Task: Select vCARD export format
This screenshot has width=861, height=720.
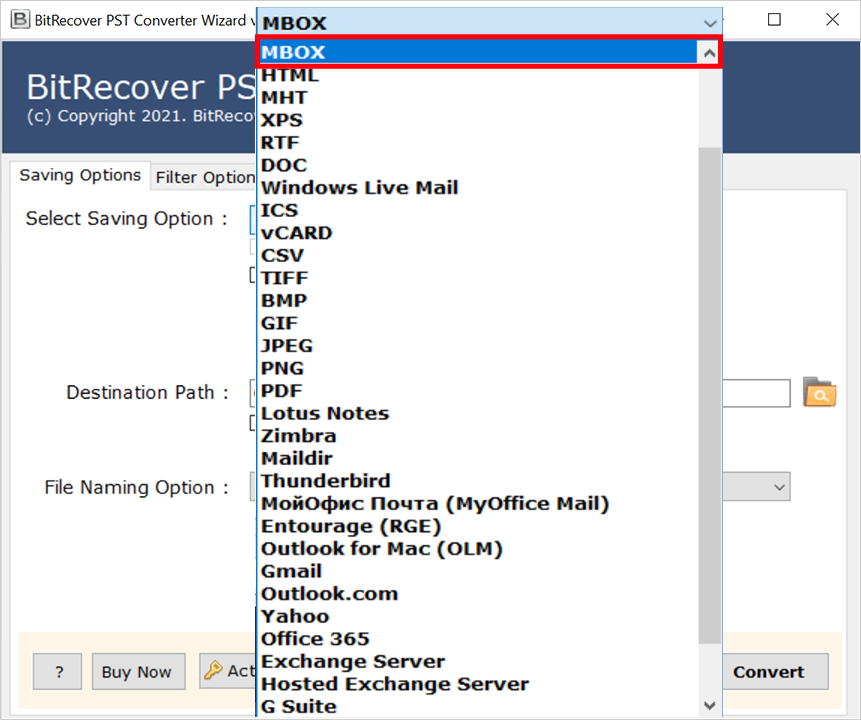Action: 296,232
